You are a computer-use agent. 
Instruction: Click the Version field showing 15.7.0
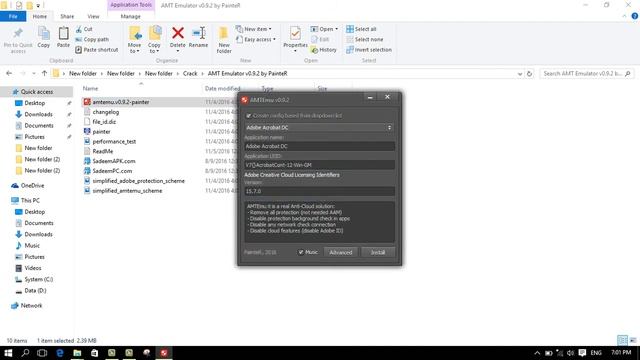(319, 191)
